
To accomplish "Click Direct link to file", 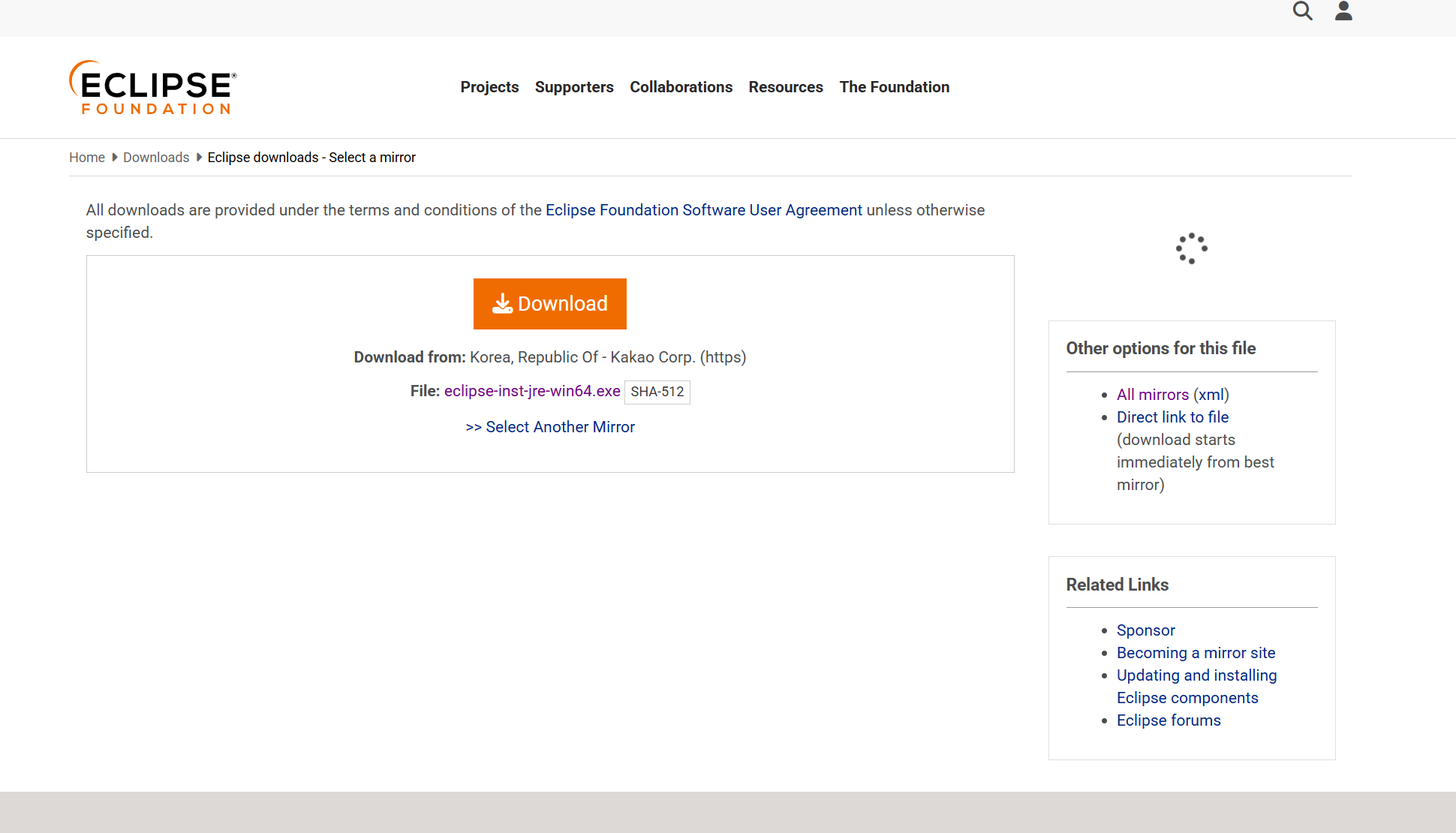I will click(1172, 417).
